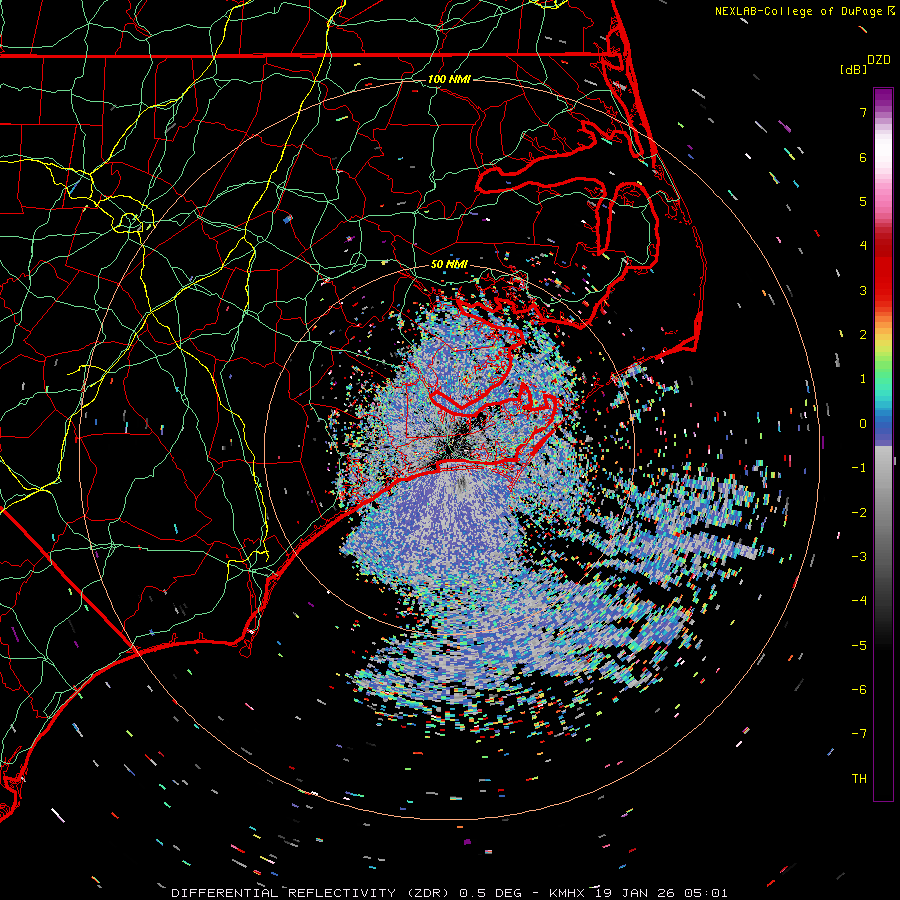Viewport: 900px width, 900px height.
Task: Click the scale value -2 label
Action: 859,513
